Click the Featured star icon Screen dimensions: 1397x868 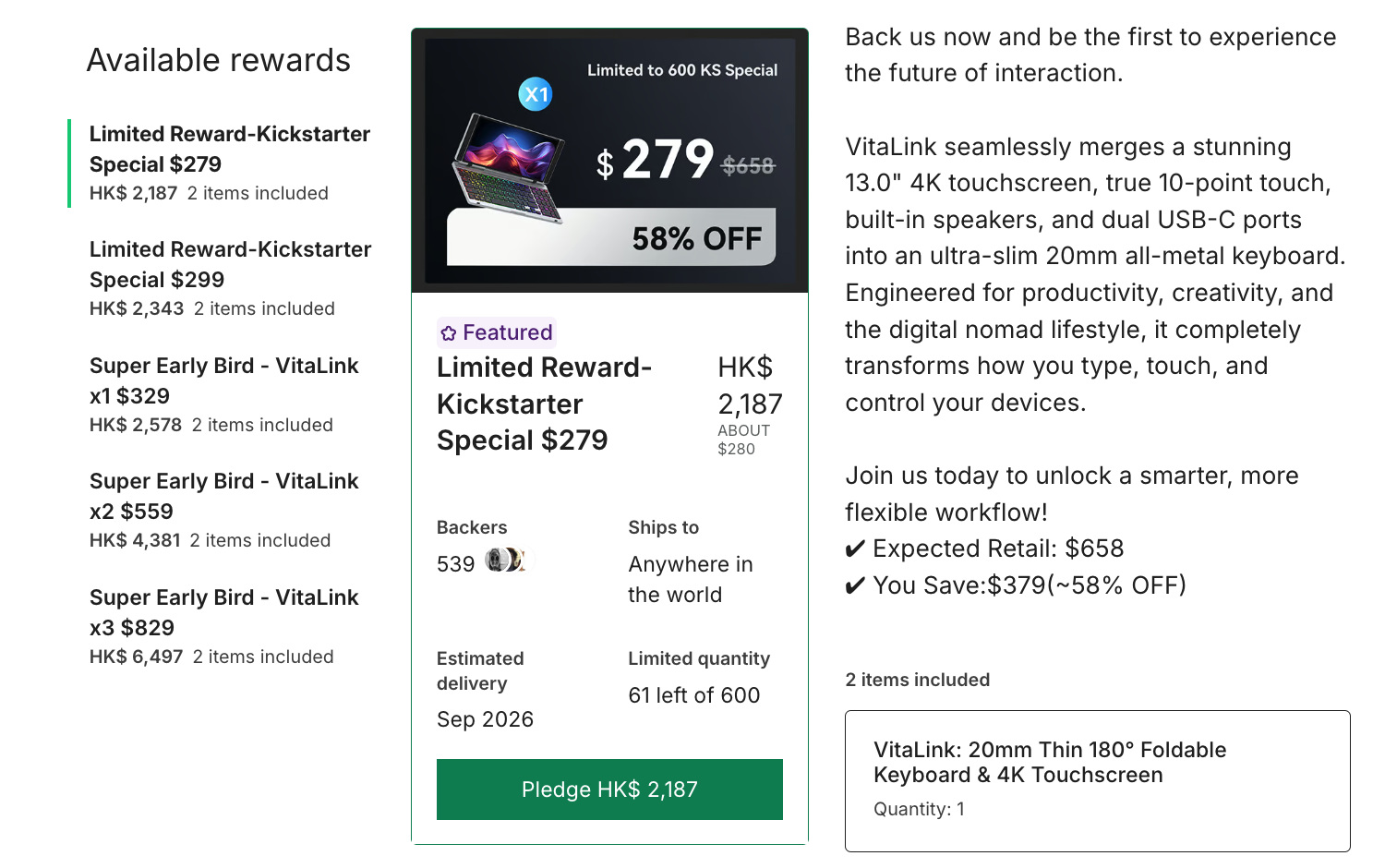coord(449,333)
